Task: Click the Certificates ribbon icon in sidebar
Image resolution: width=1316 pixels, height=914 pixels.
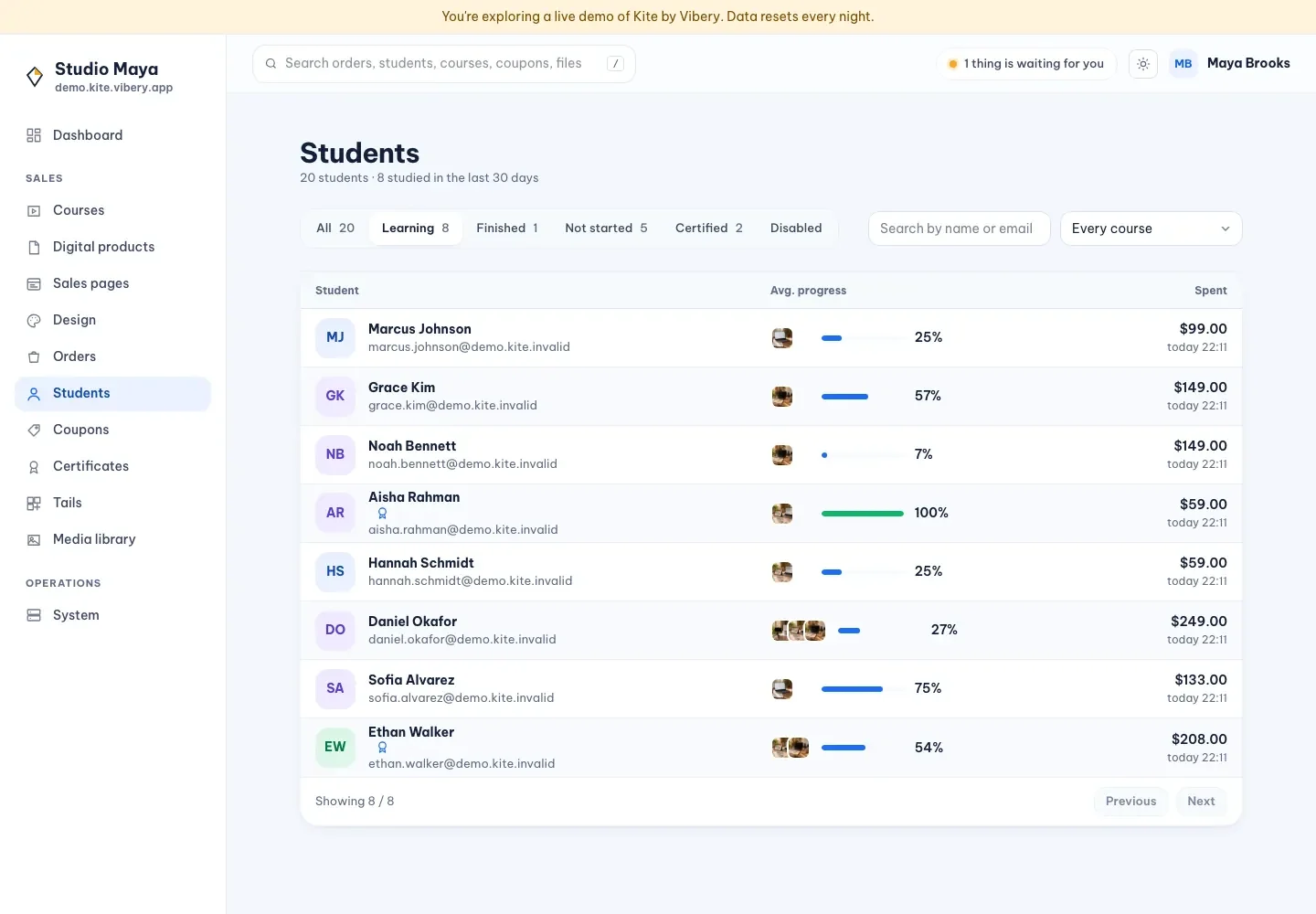Action: click(x=34, y=466)
